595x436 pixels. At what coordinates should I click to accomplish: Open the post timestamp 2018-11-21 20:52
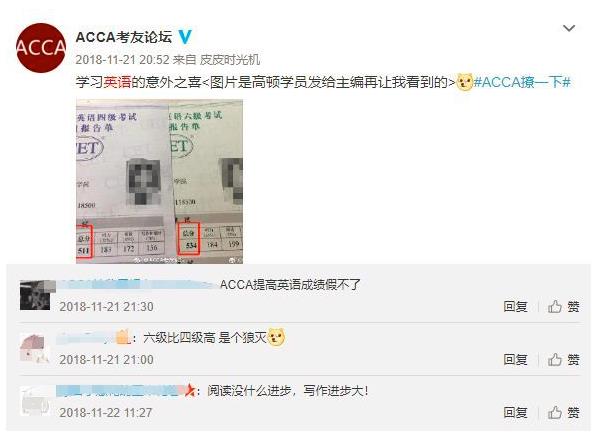pyautogui.click(x=122, y=60)
